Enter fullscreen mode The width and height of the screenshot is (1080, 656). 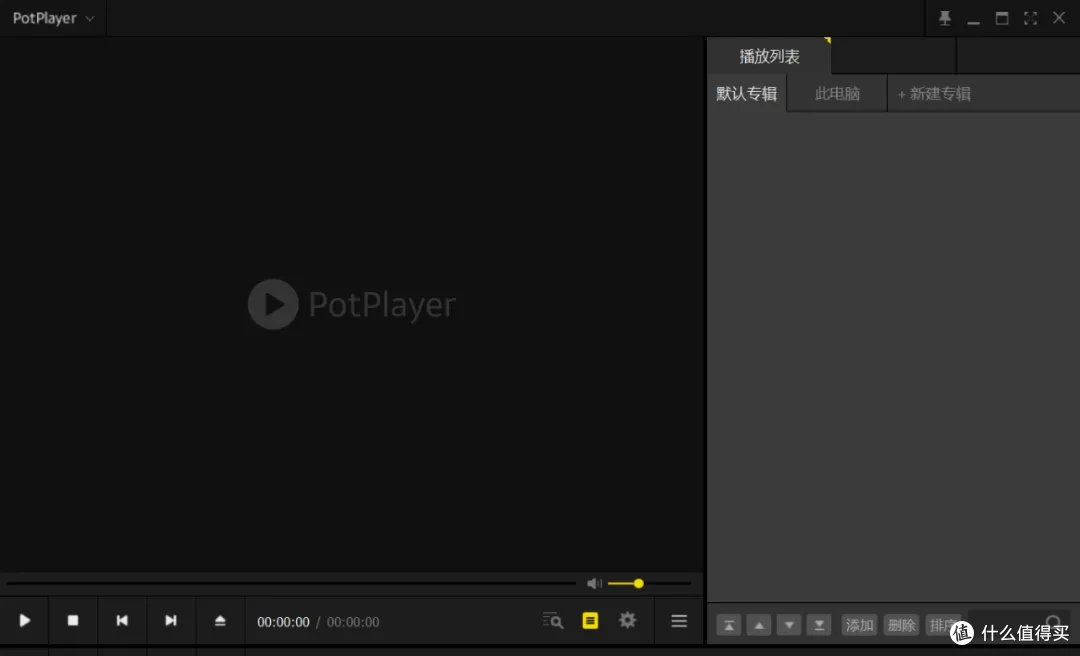pyautogui.click(x=1030, y=19)
